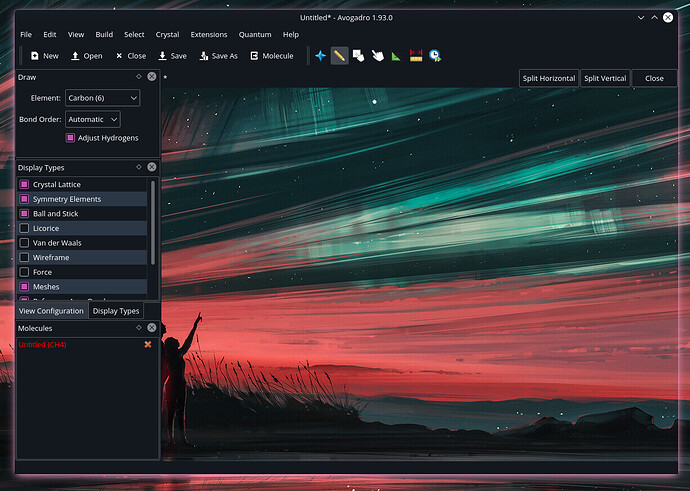Click the Display Types list scrollbar

[153, 222]
